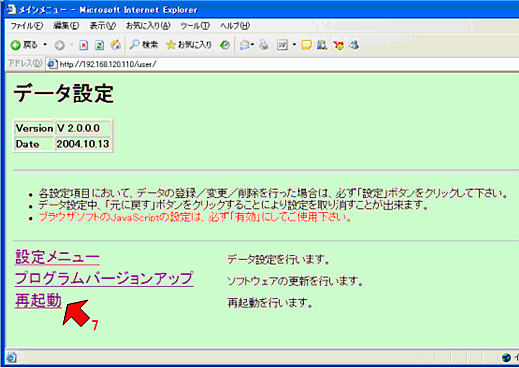Go to Home page icon
The image size is (519, 368).
point(116,45)
